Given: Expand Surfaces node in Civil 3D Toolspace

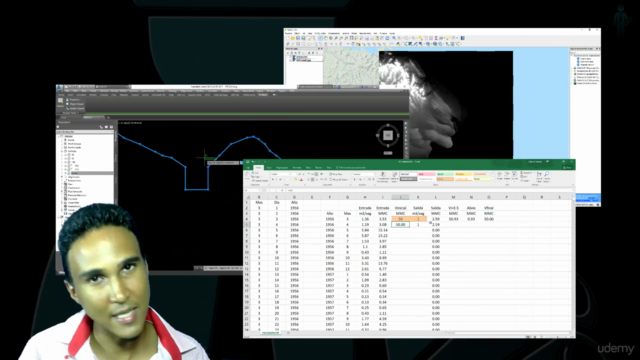Looking at the screenshot, I should tap(62, 151).
